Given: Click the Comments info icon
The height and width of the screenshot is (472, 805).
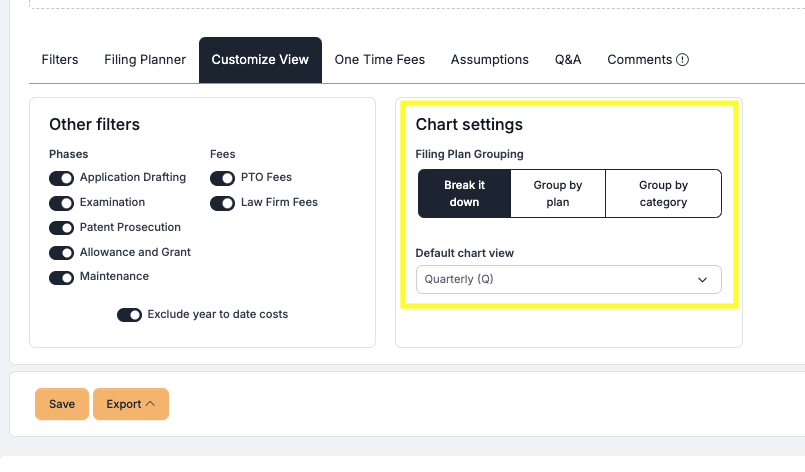Looking at the screenshot, I should (682, 60).
